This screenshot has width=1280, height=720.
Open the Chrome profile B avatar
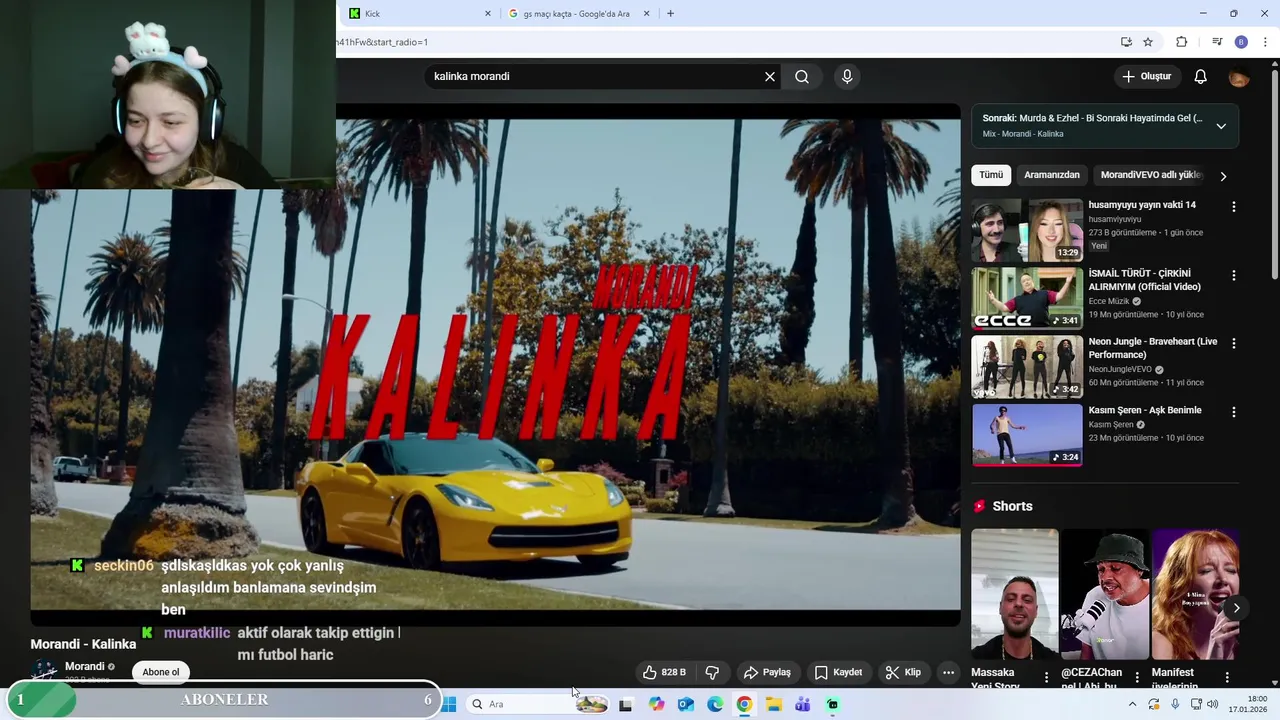[1241, 42]
